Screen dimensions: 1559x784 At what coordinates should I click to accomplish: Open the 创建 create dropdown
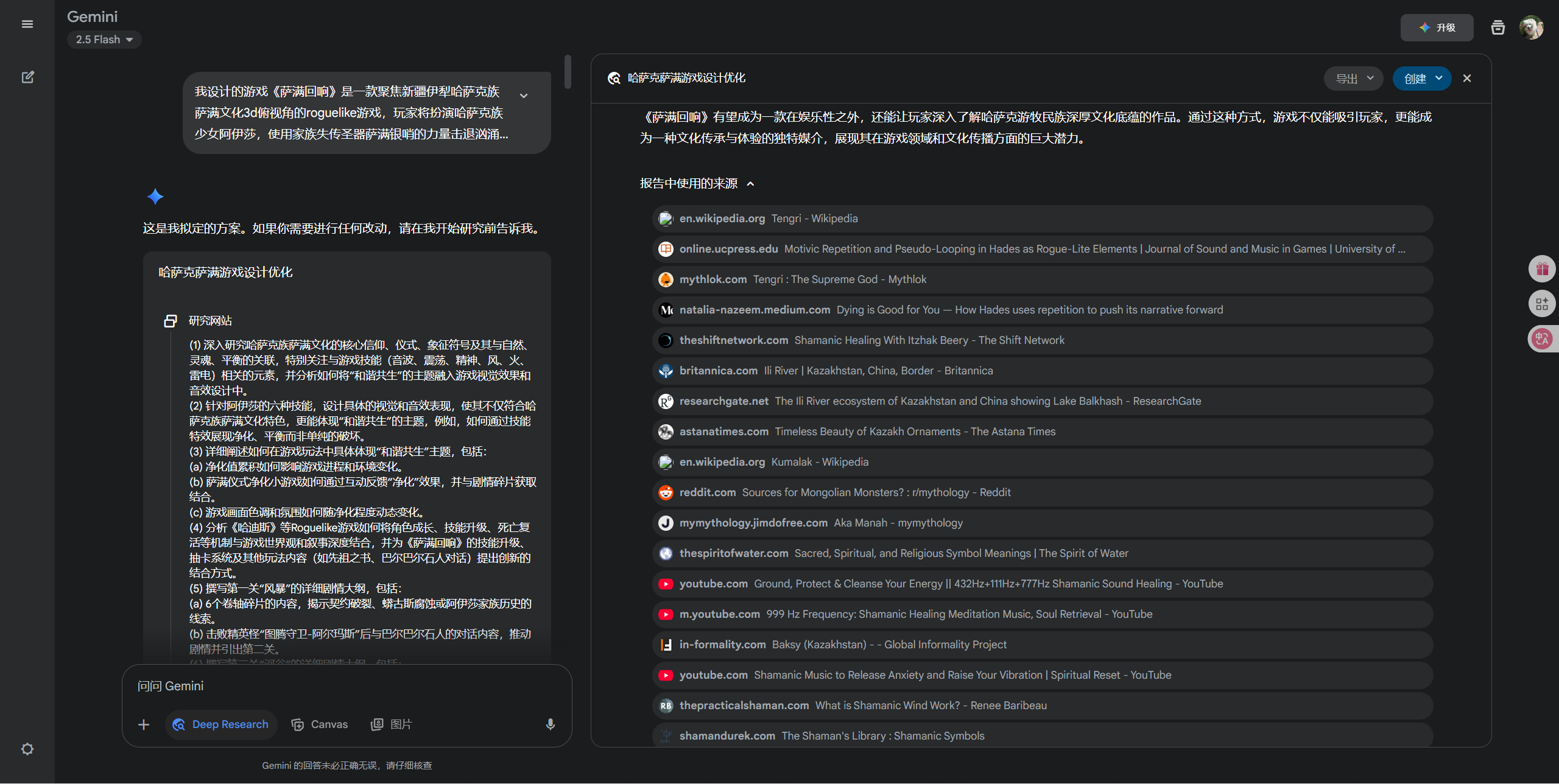(1422, 79)
